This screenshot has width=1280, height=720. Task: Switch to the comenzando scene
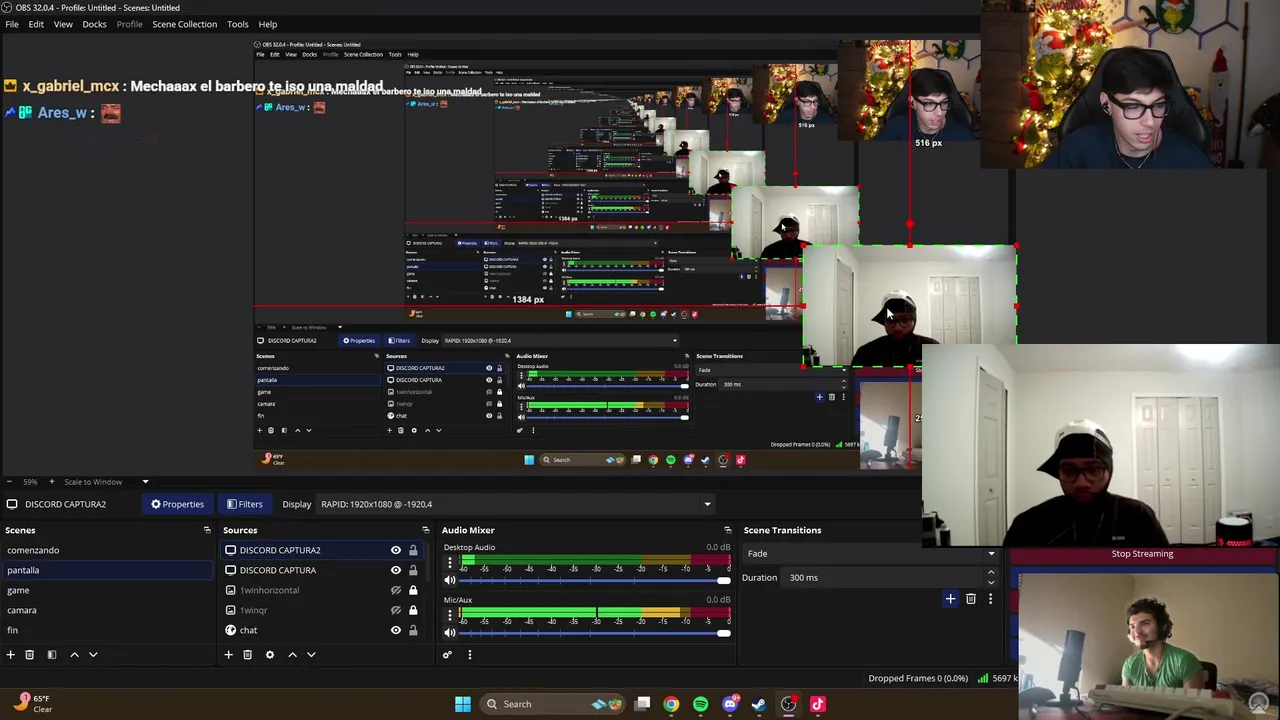click(x=107, y=550)
